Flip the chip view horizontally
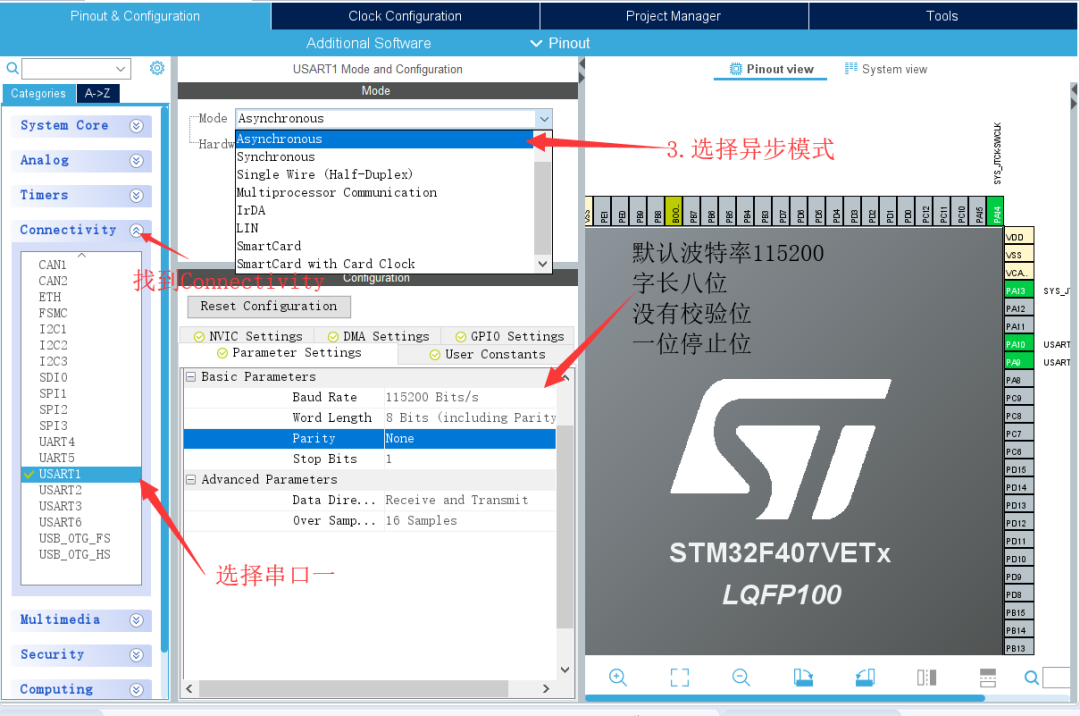1080x716 pixels. (x=926, y=677)
